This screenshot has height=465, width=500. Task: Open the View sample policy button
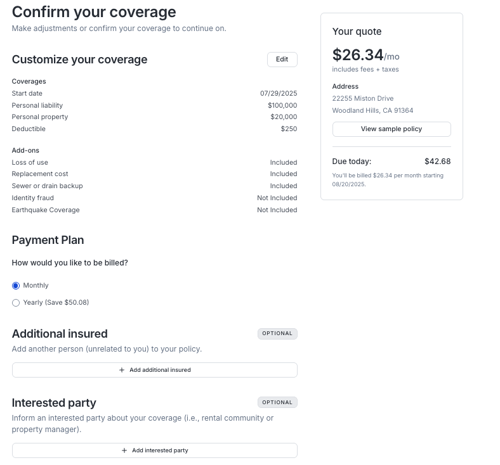[391, 129]
